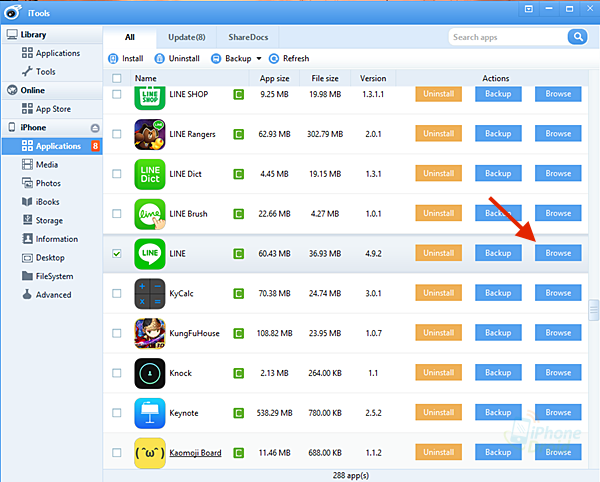The height and width of the screenshot is (482, 600).
Task: Check the Knock checkbox
Action: (x=117, y=373)
